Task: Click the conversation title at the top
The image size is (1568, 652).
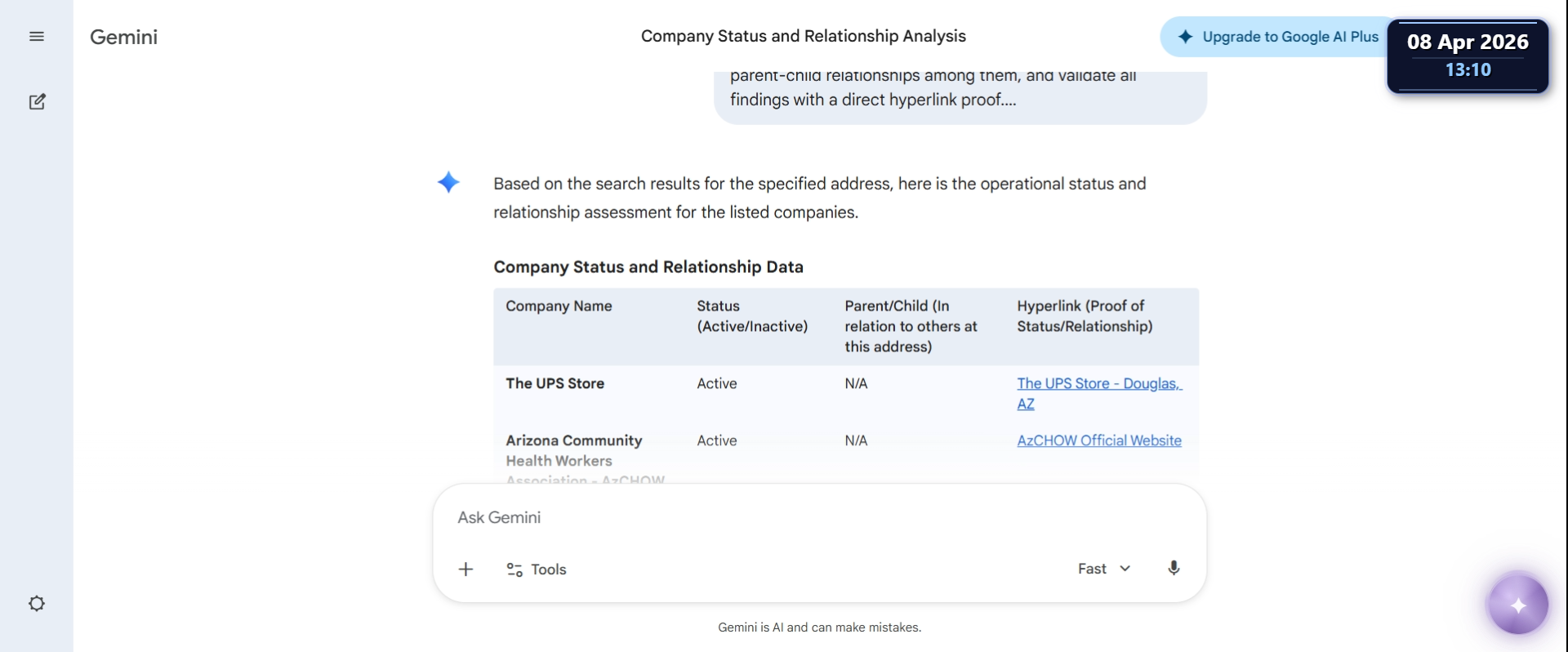Action: click(803, 36)
